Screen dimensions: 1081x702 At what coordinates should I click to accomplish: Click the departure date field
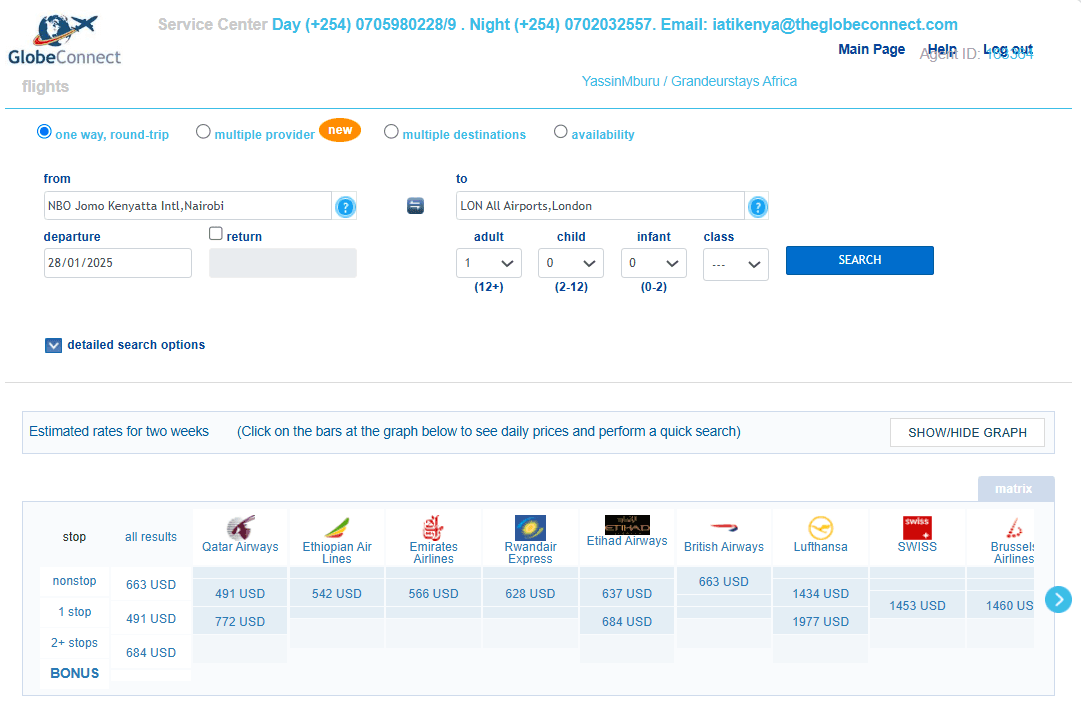pyautogui.click(x=118, y=263)
